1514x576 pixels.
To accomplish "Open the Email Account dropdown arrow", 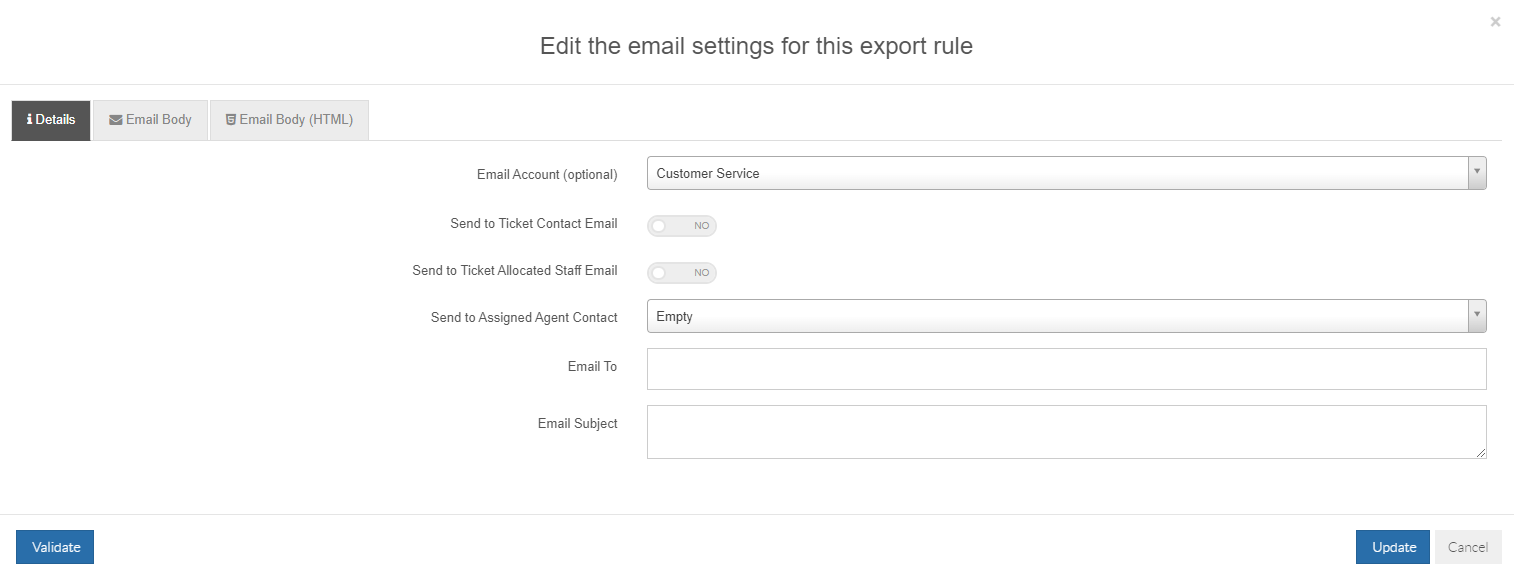I will 1477,173.
